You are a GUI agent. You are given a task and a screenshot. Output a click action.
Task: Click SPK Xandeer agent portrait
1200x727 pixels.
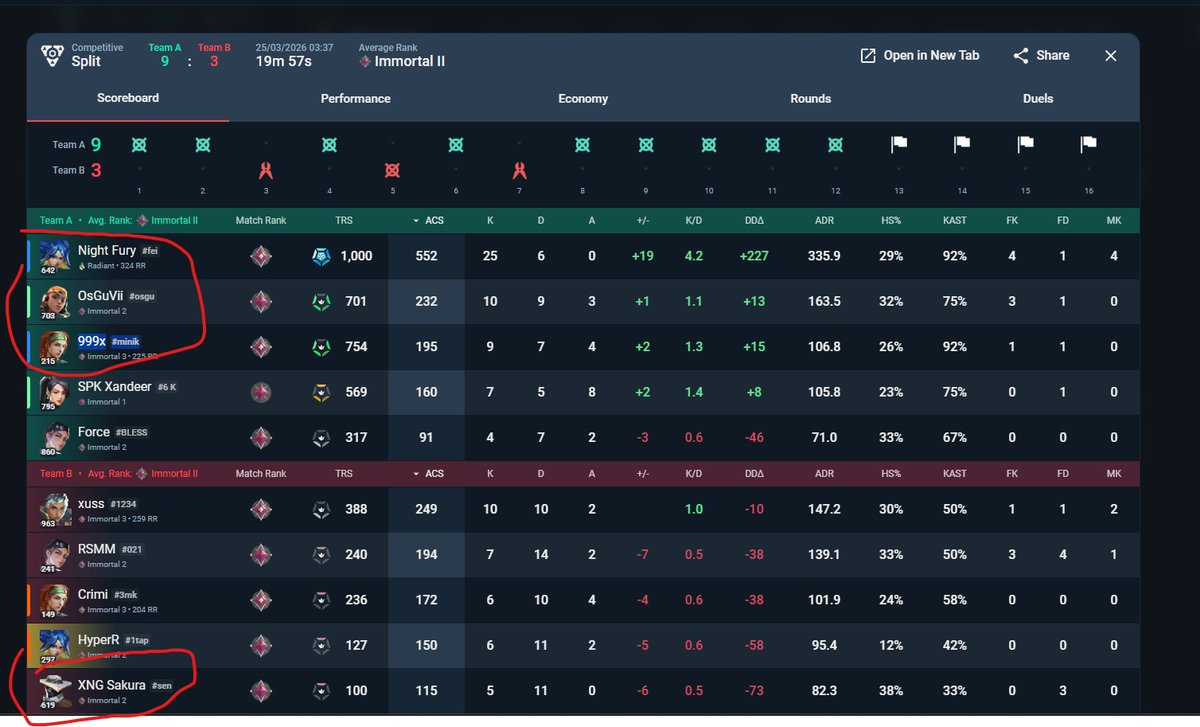(x=53, y=393)
